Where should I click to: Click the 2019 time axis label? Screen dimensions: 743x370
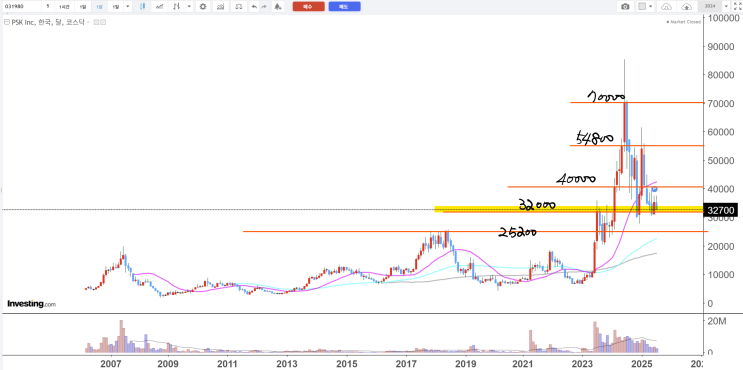pyautogui.click(x=465, y=363)
